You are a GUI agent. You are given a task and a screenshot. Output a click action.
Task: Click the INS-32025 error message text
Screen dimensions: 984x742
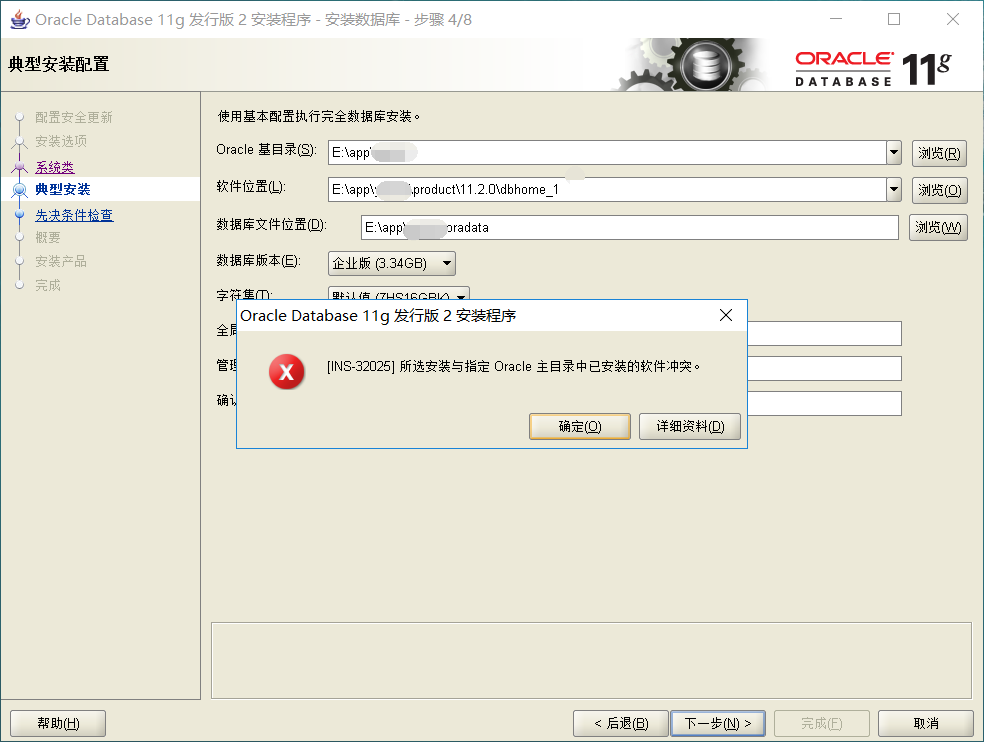click(x=513, y=366)
